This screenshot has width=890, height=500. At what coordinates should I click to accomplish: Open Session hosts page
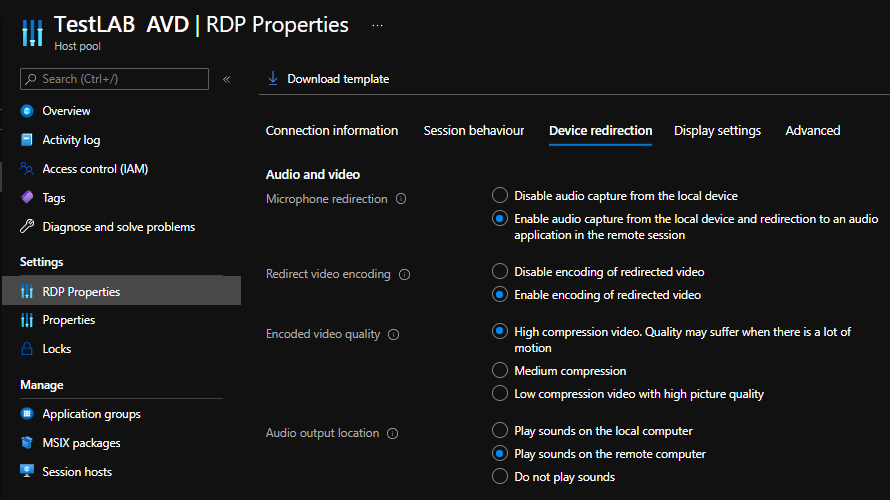[77, 472]
